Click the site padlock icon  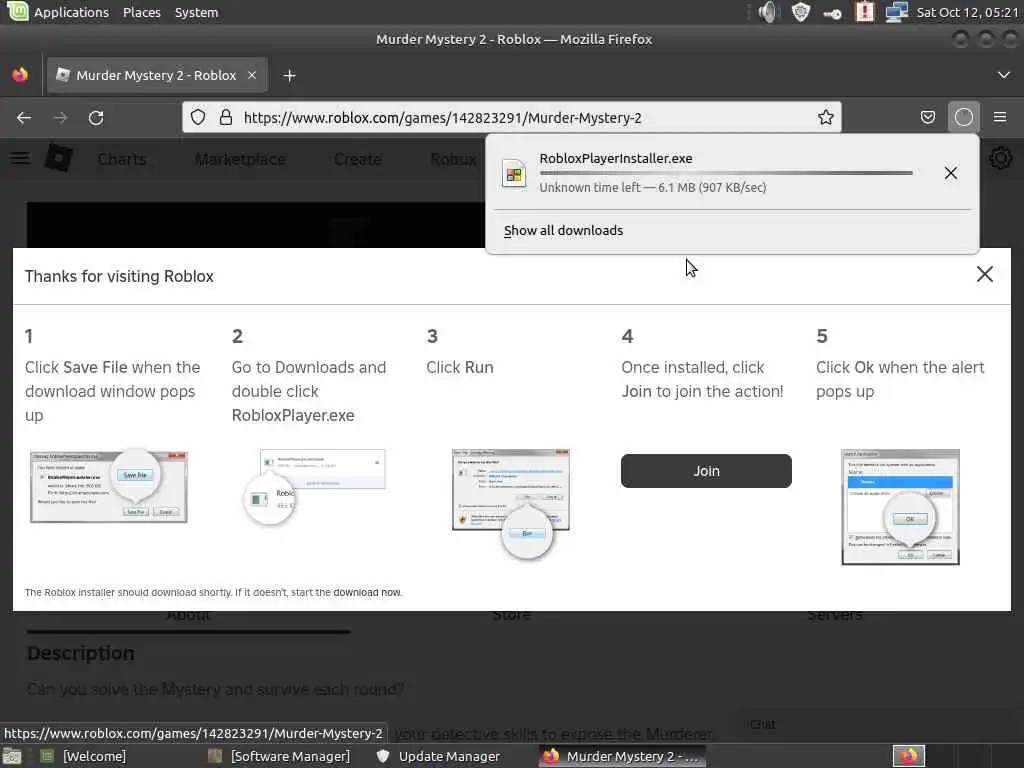tap(226, 118)
